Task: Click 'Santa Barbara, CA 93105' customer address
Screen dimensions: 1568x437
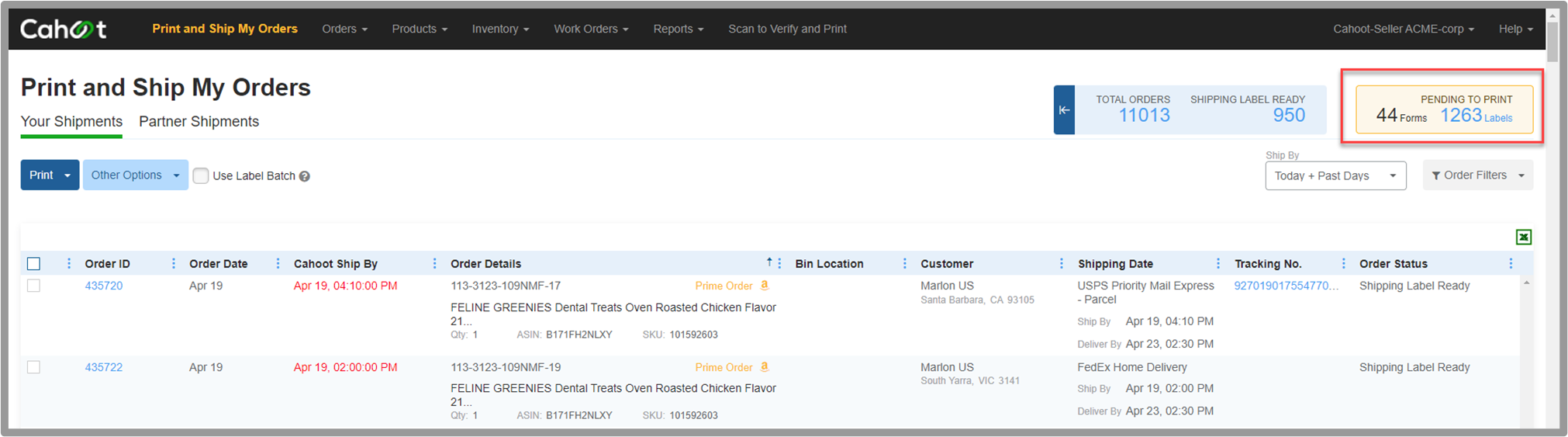Action: click(977, 300)
